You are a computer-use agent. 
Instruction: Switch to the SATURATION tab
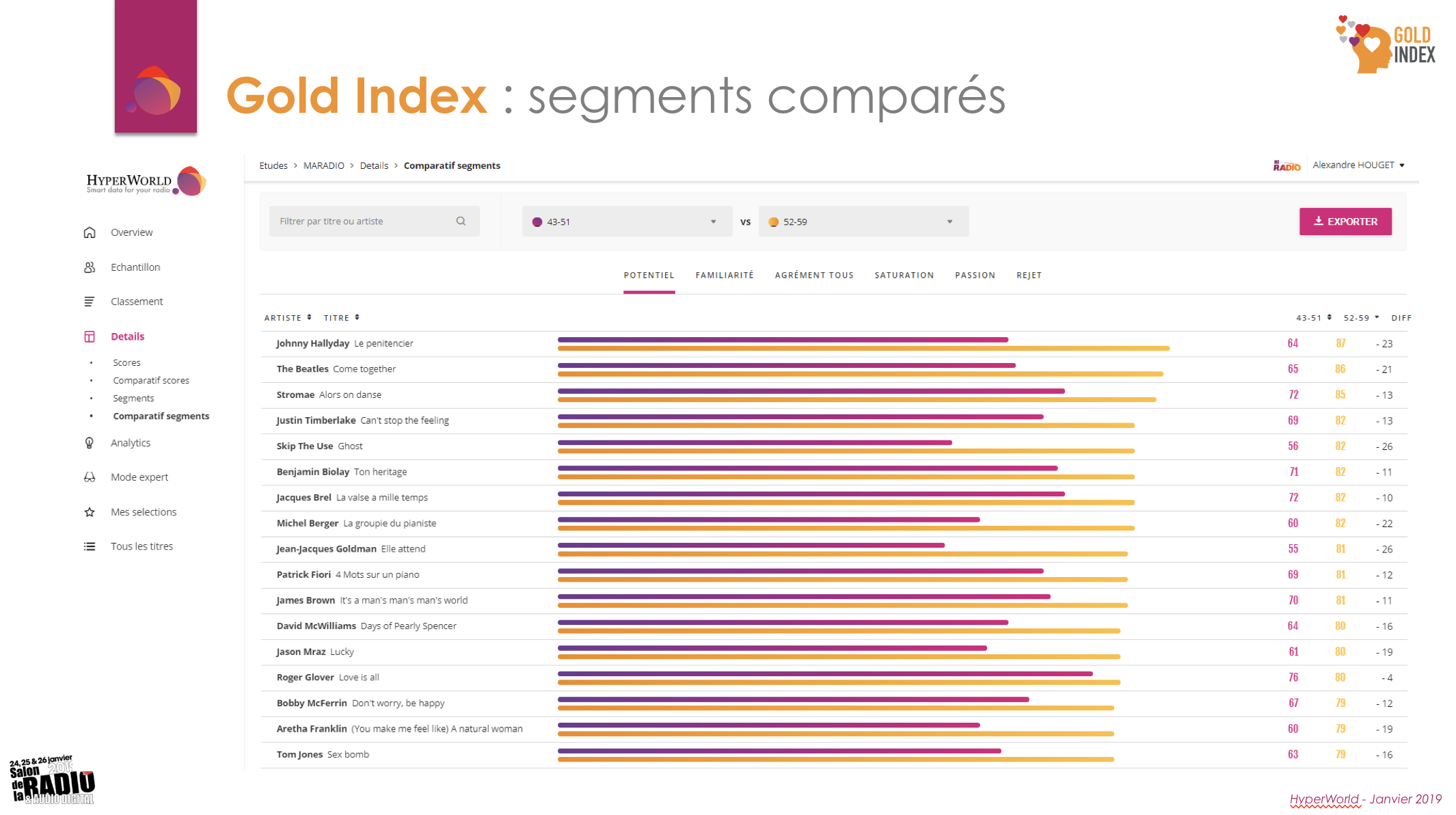(904, 276)
